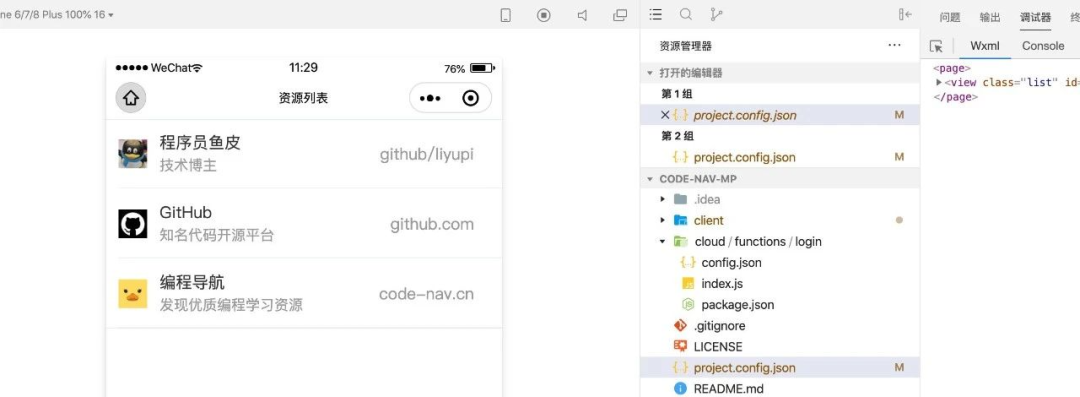The width and height of the screenshot is (1080, 397).
Task: Open the three-dot capsule menu in simulator
Action: coord(430,98)
